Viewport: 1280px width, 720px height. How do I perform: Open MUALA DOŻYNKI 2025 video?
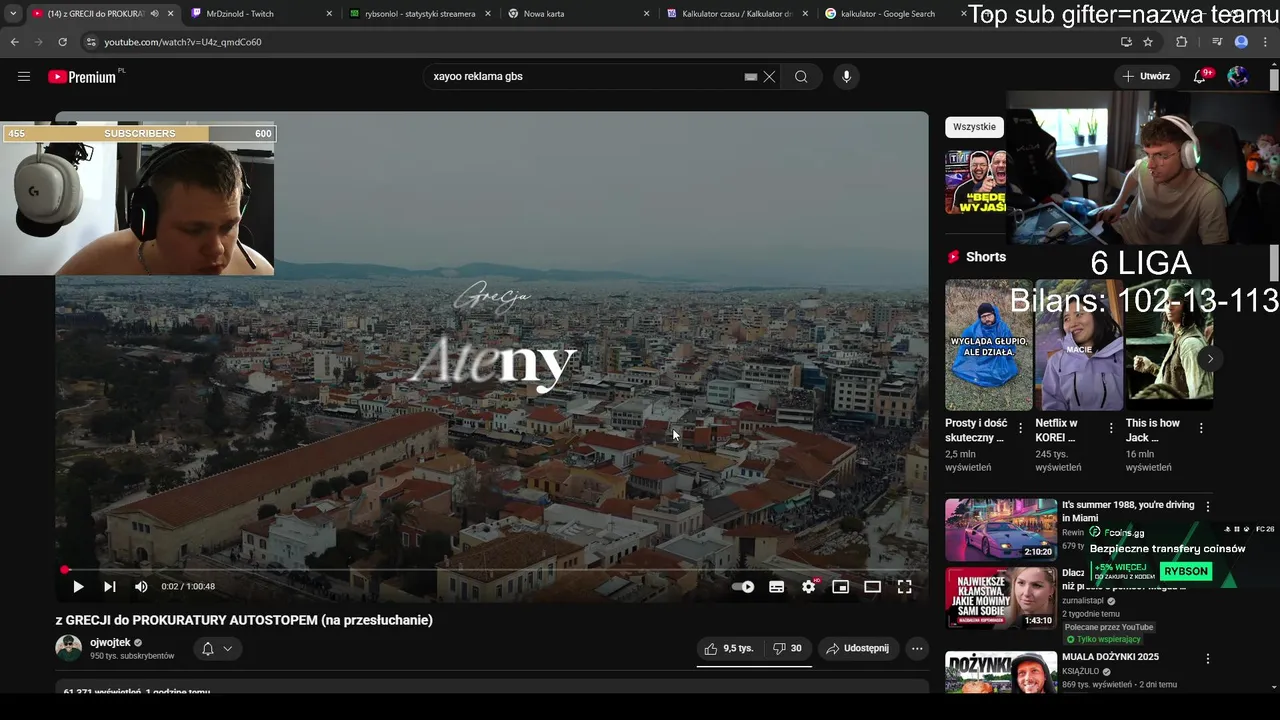pyautogui.click(x=1001, y=672)
